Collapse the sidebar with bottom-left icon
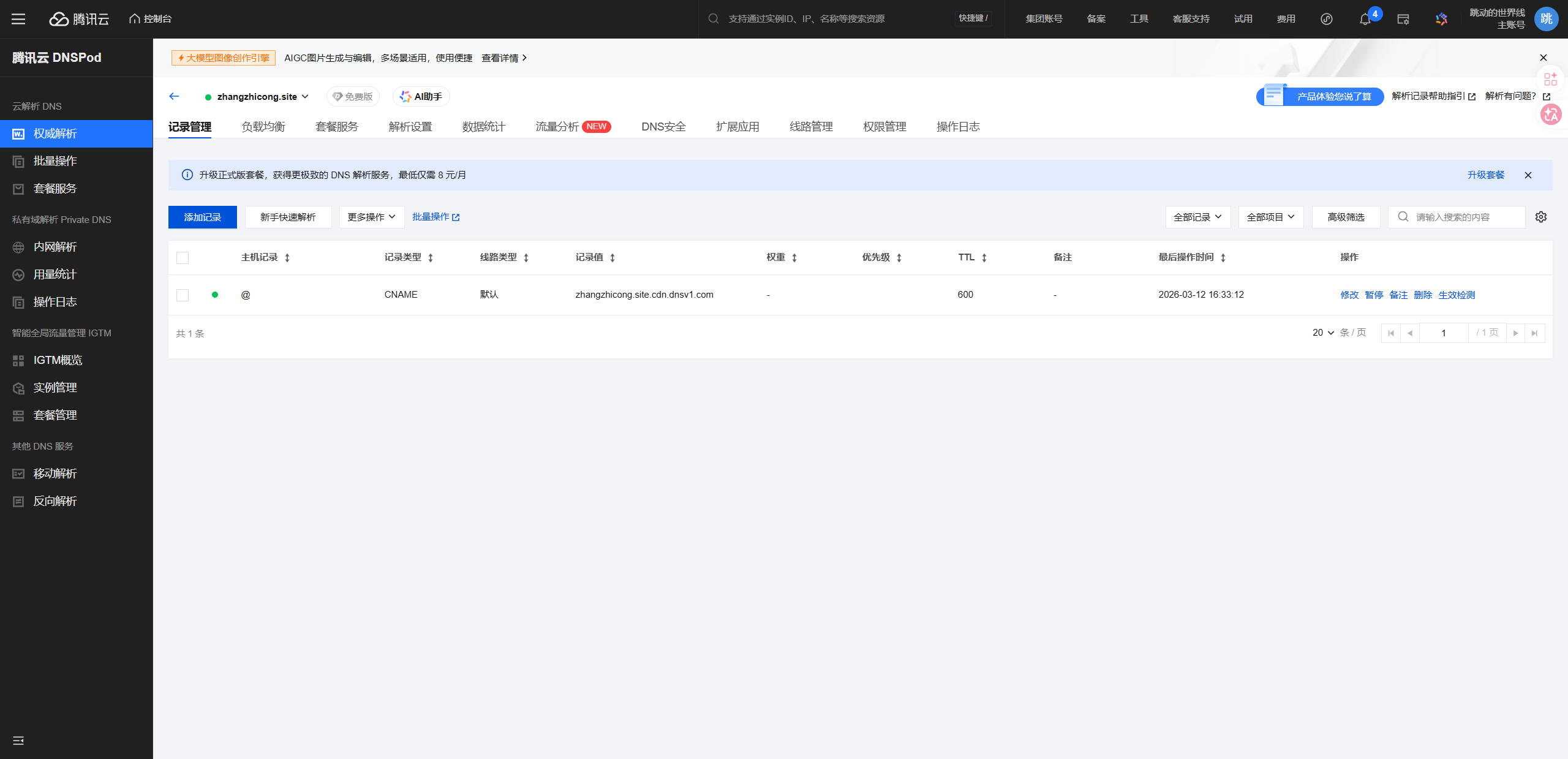1568x759 pixels. coord(18,741)
